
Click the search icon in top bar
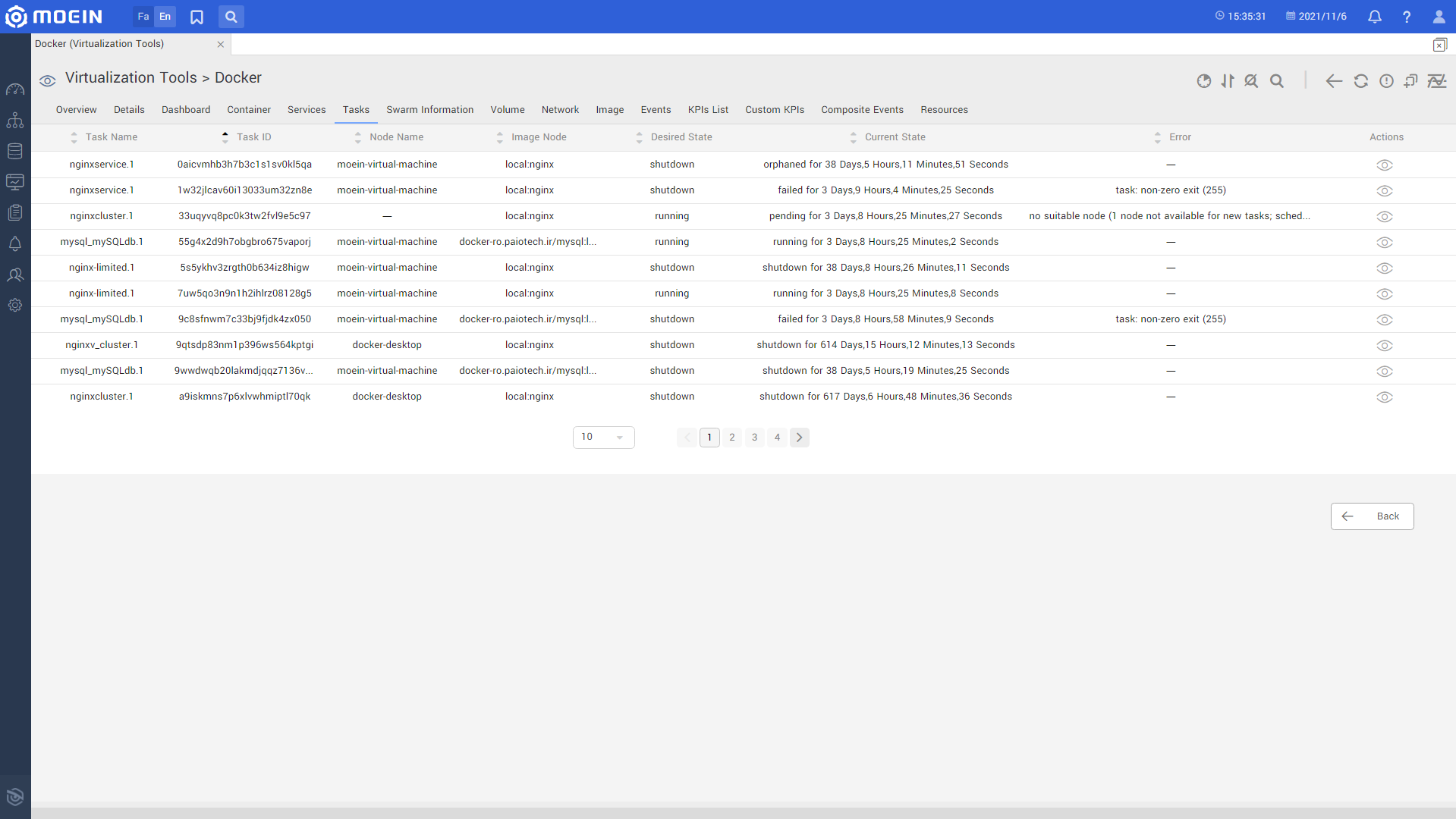231,17
